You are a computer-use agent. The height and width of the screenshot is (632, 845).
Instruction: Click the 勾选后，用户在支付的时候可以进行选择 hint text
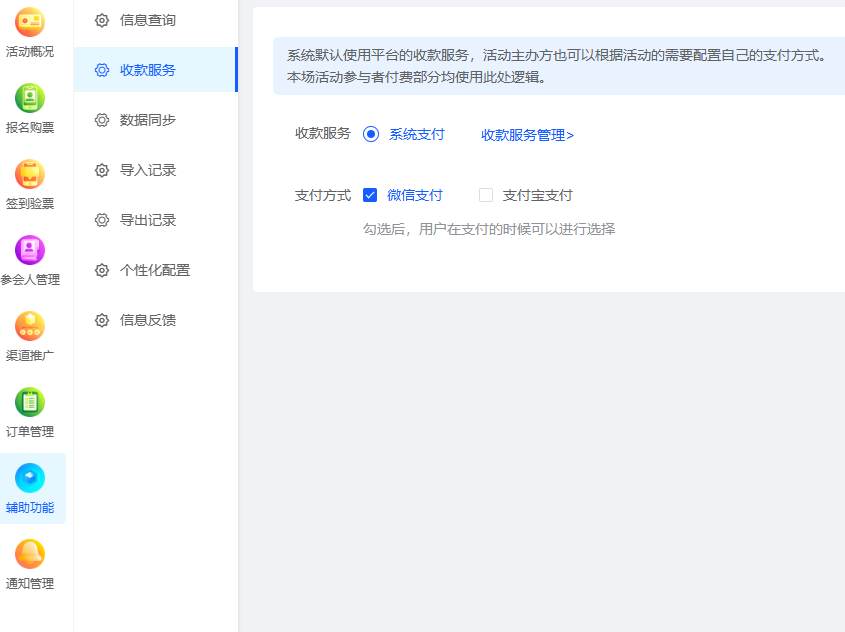[x=489, y=230]
